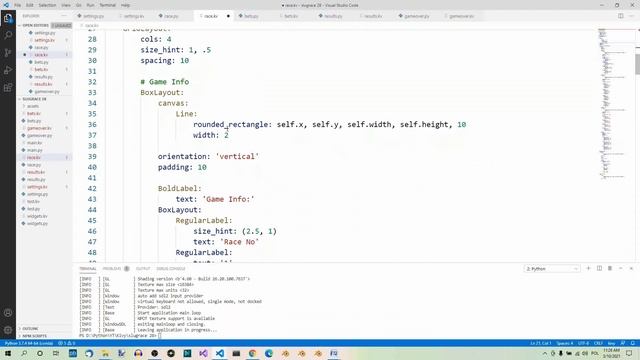
Task: Open the Search view in activity bar
Action: coord(8,35)
